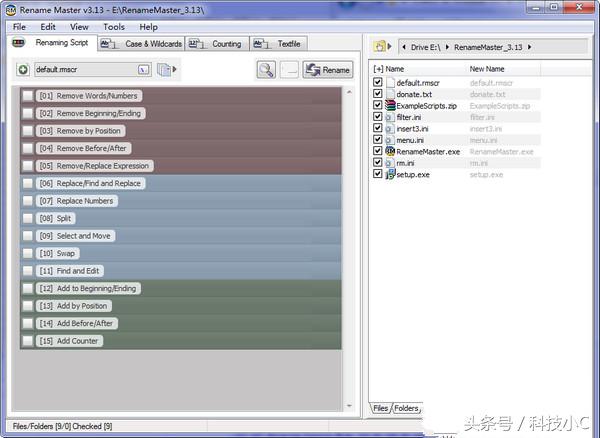Click the copy script pages icon

[164, 70]
